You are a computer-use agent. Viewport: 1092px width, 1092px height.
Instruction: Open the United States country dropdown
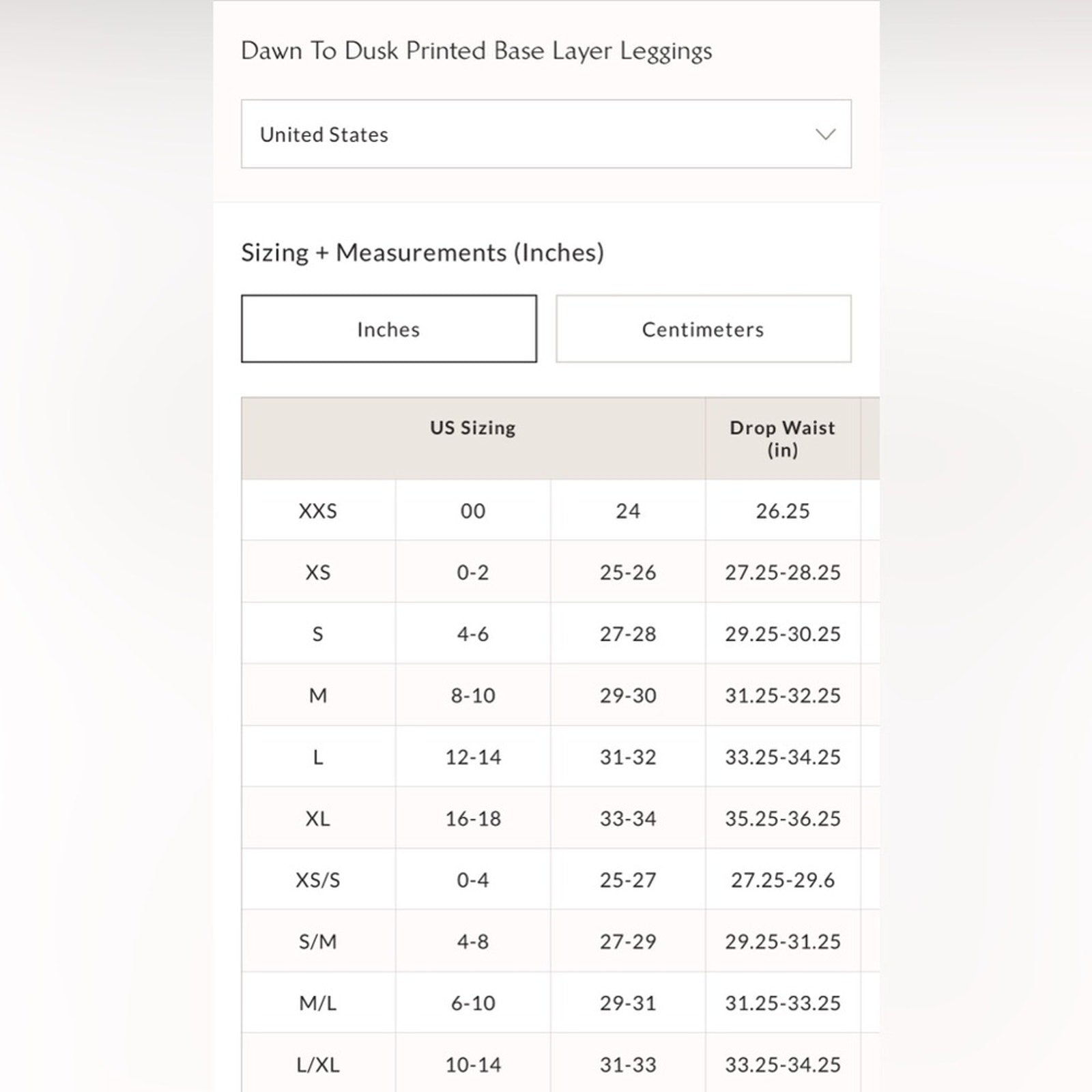pyautogui.click(x=545, y=134)
